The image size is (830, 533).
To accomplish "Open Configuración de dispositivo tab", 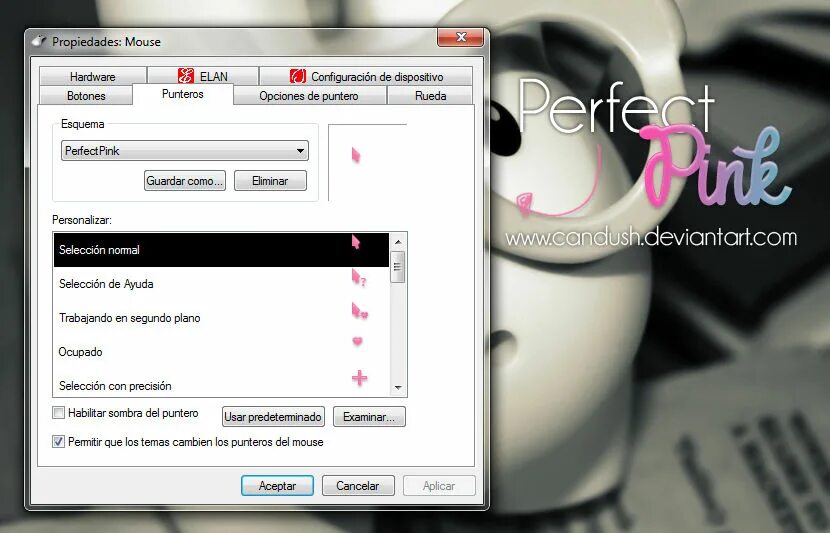I will tap(366, 76).
